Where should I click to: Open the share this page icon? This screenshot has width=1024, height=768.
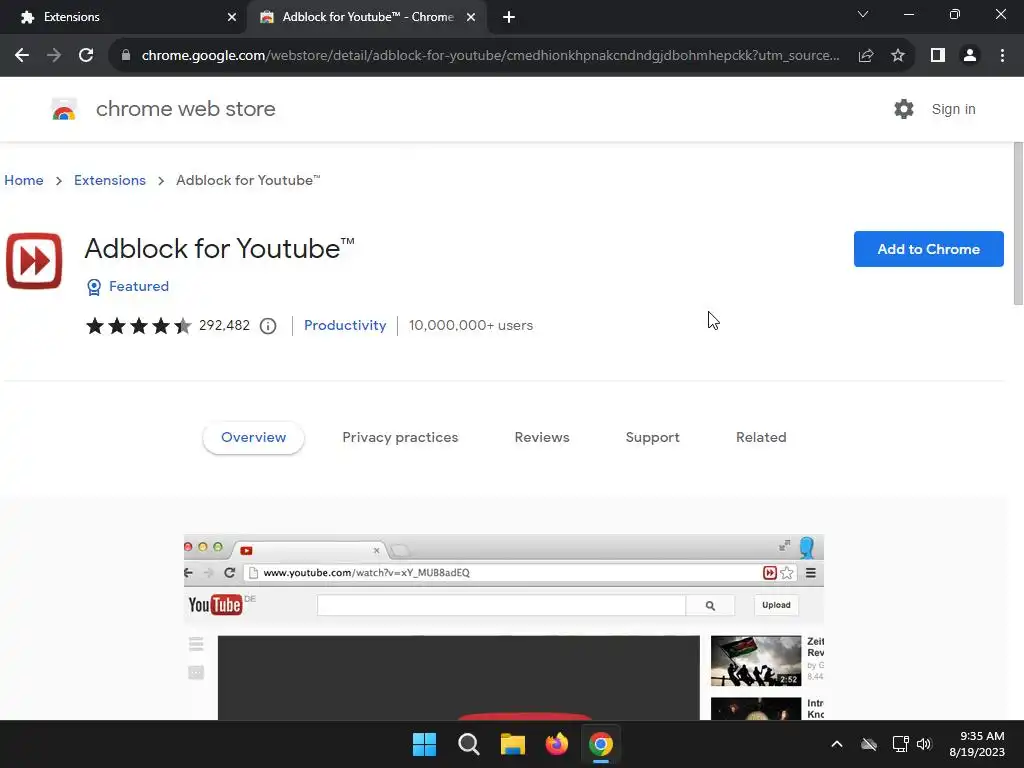click(x=866, y=56)
